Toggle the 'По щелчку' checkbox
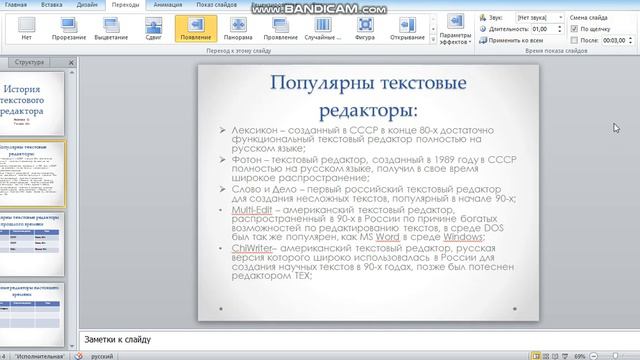Image resolution: width=640 pixels, height=360 pixels. click(x=574, y=29)
